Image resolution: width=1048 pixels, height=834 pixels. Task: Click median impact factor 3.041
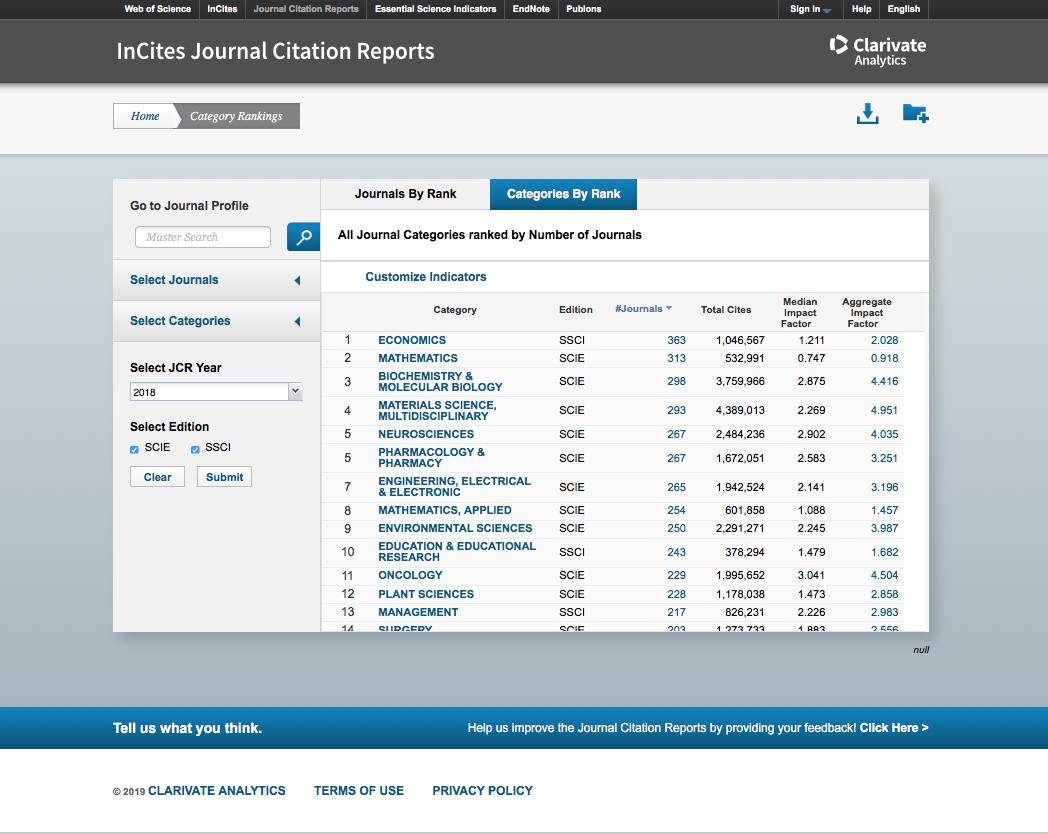811,575
